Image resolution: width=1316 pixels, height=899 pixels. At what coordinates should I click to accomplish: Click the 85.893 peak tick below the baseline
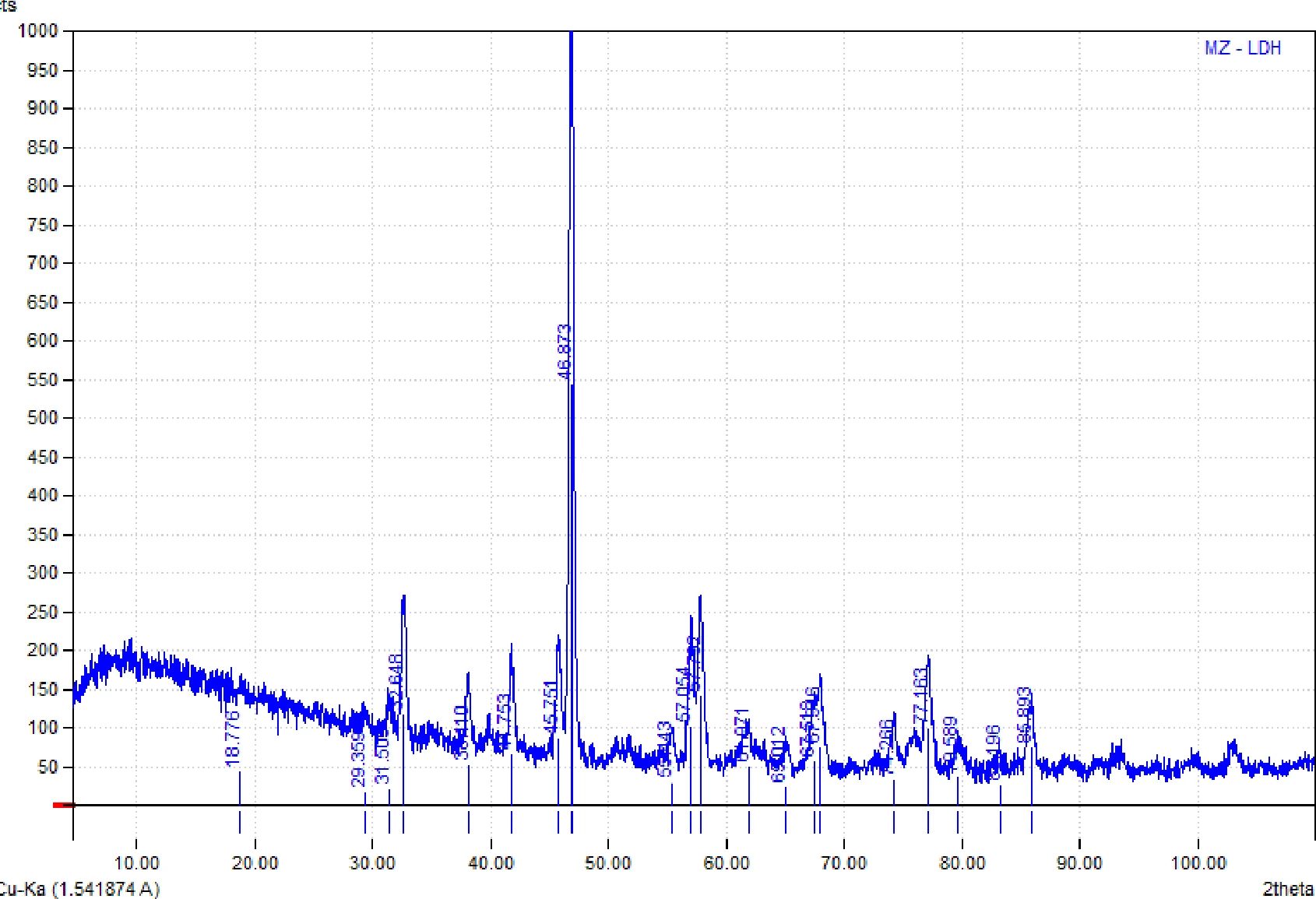click(1032, 822)
